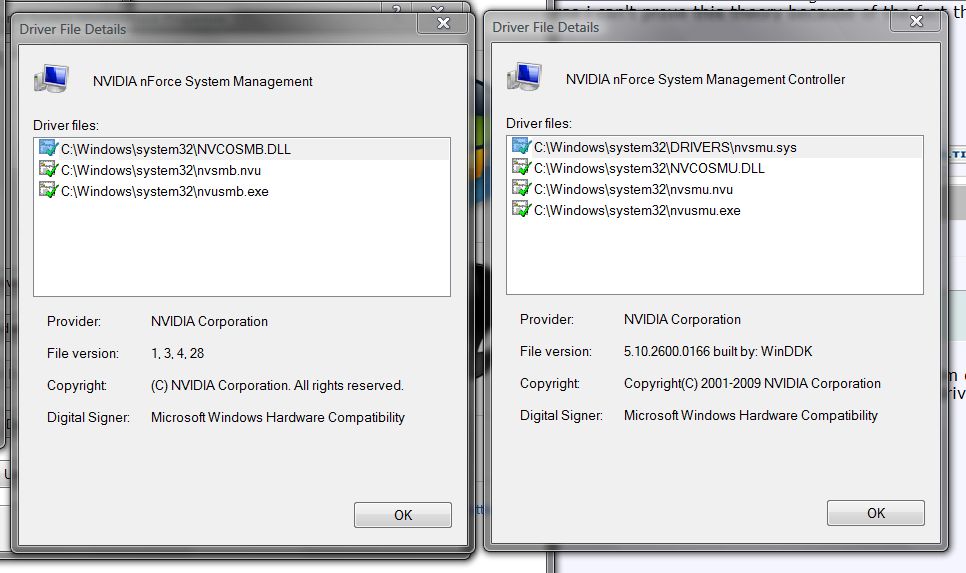Click the signed-file icon beside NVCOSMU.DLL
The width and height of the screenshot is (966, 573).
(521, 167)
